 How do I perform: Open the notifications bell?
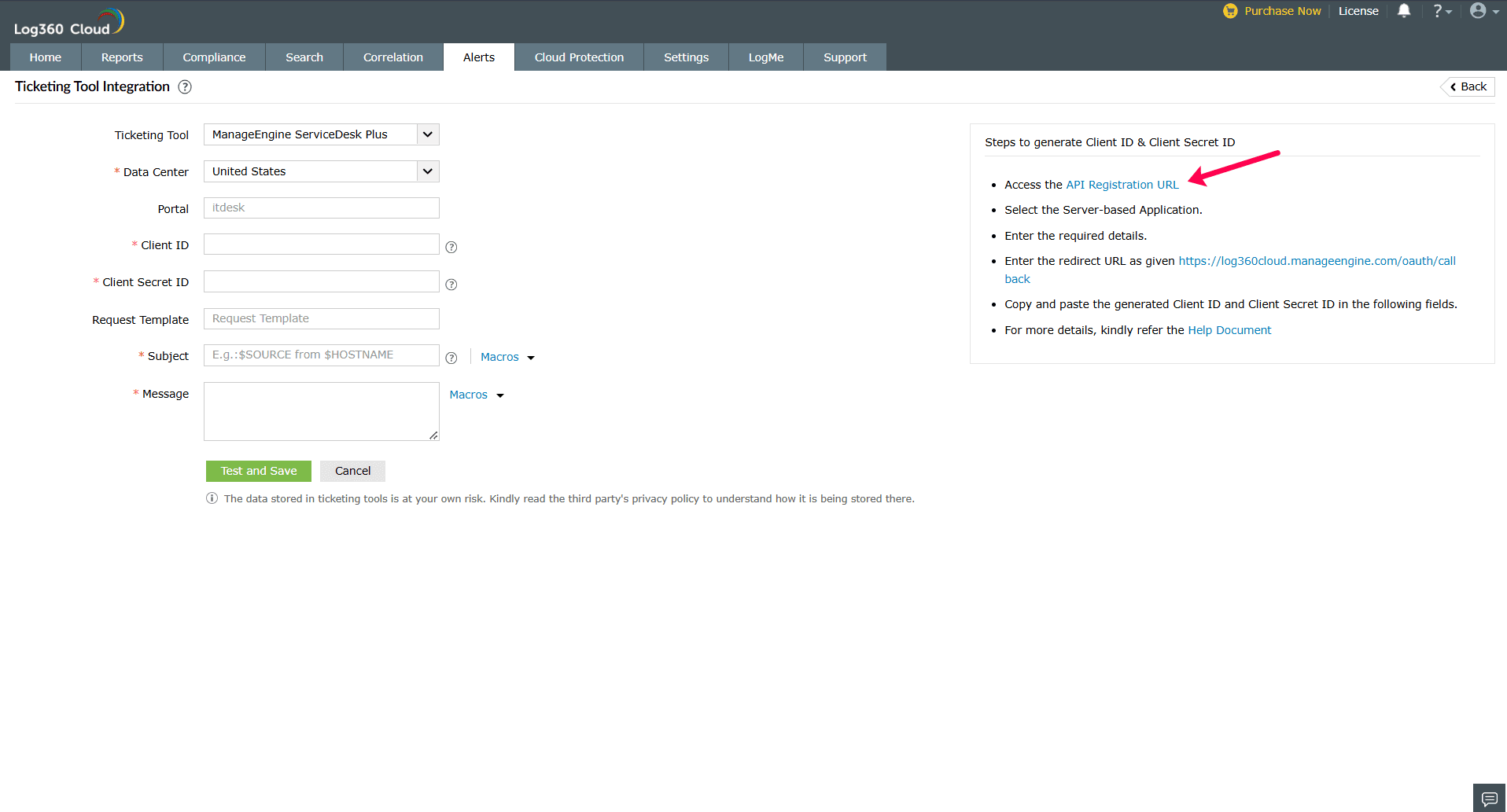(1404, 11)
